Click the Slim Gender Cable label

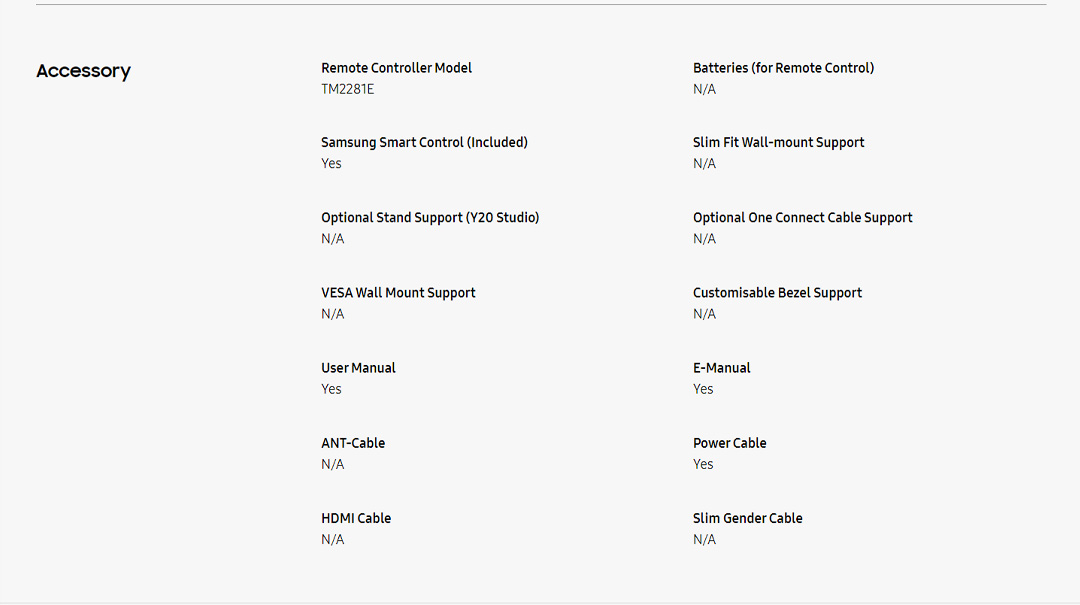[747, 518]
